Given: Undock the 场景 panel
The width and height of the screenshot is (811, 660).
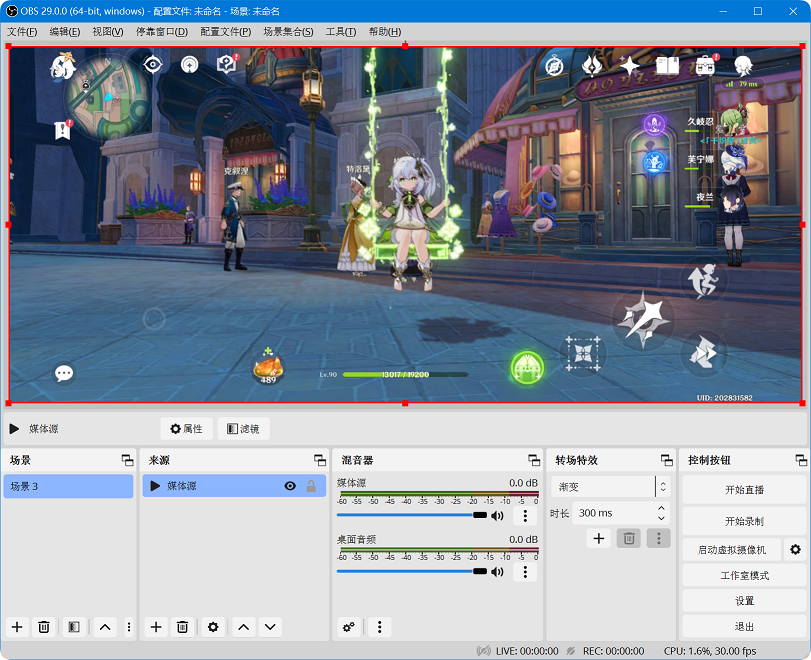Looking at the screenshot, I should (127, 460).
